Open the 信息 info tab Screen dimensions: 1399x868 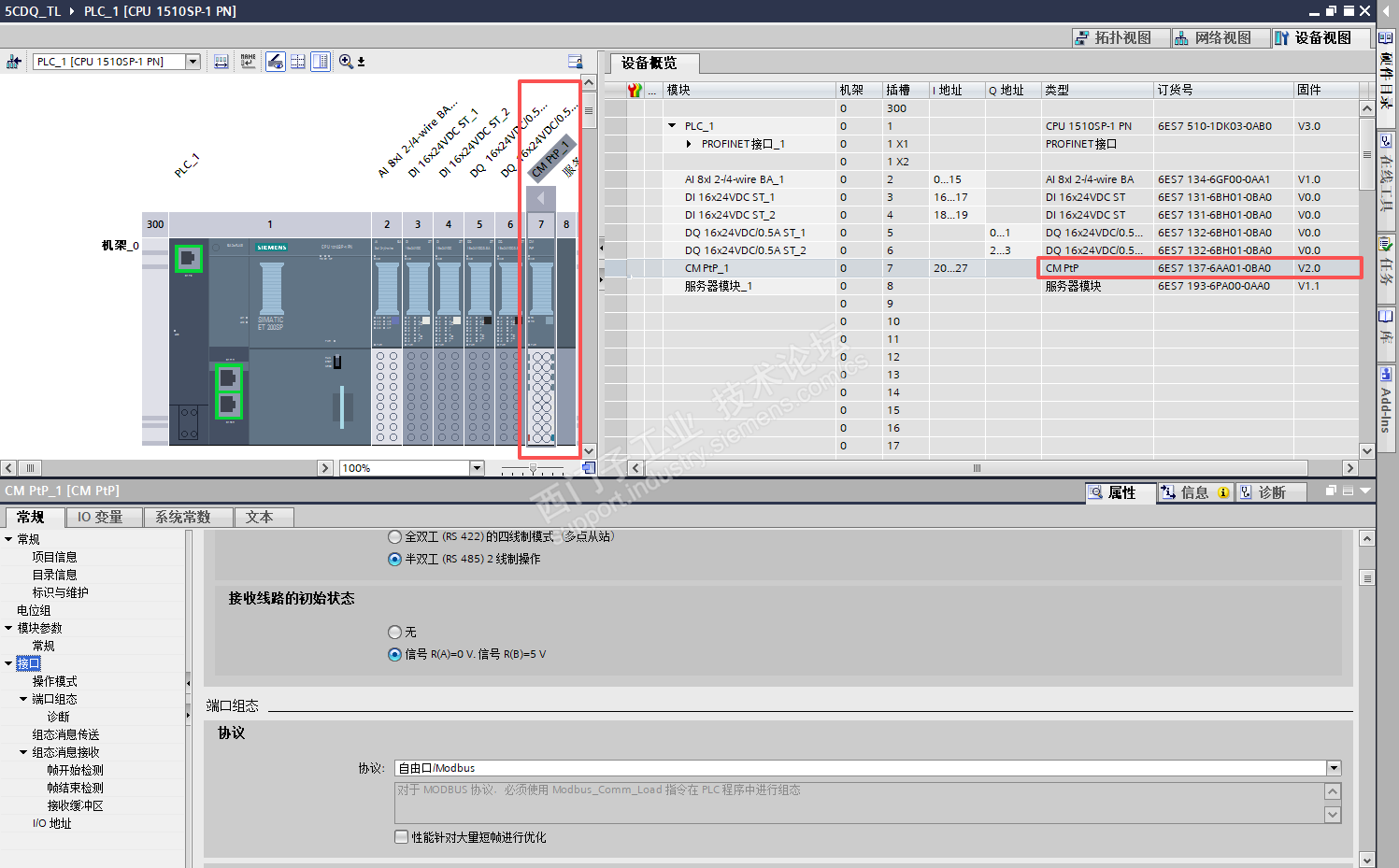1196,492
